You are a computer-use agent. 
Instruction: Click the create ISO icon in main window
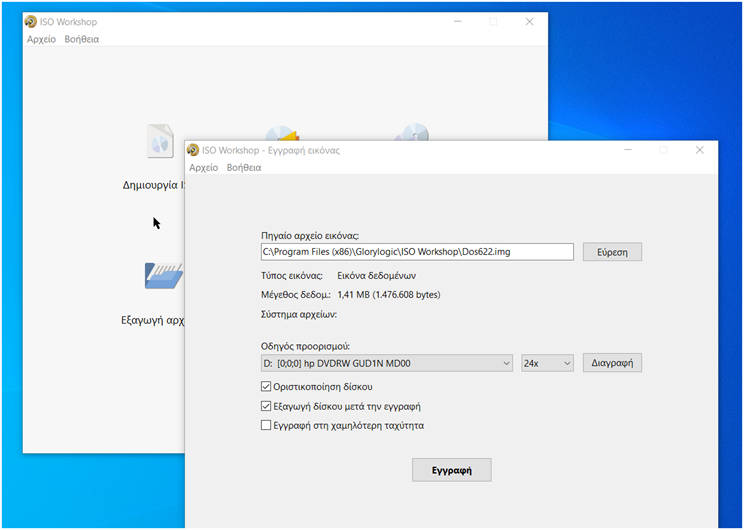point(160,141)
